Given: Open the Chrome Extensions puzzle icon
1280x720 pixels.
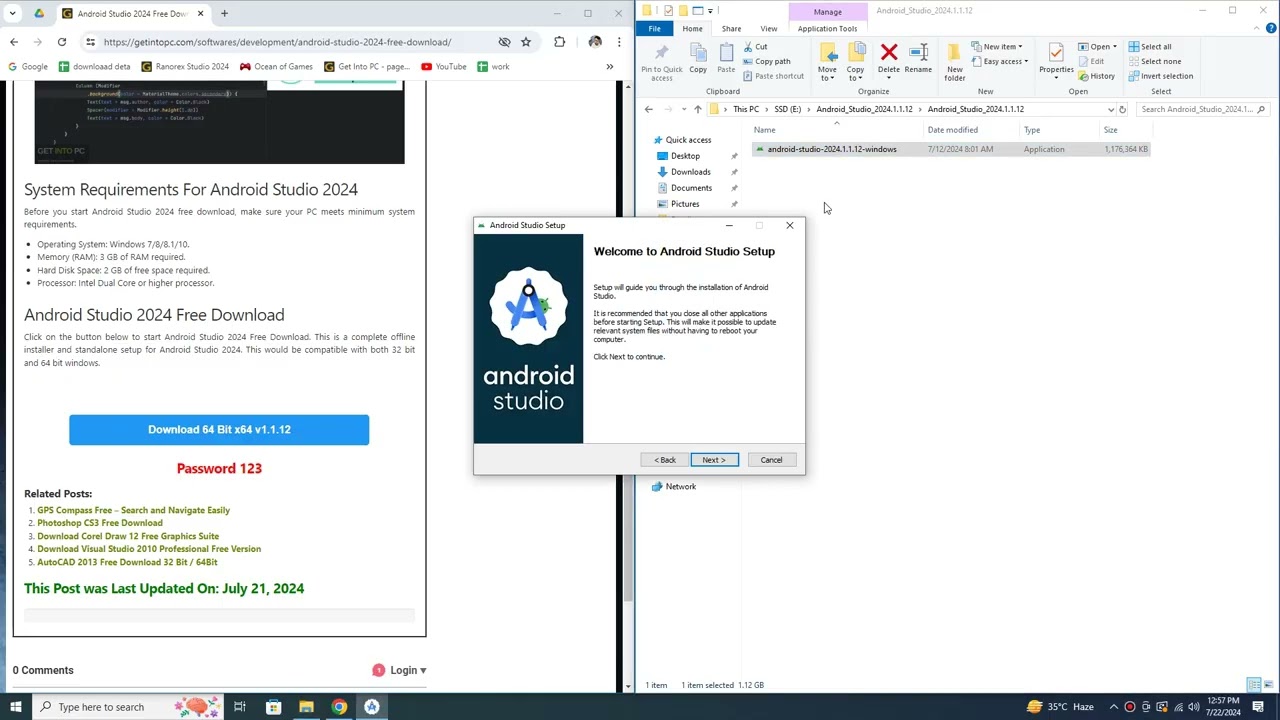Looking at the screenshot, I should coord(559,42).
